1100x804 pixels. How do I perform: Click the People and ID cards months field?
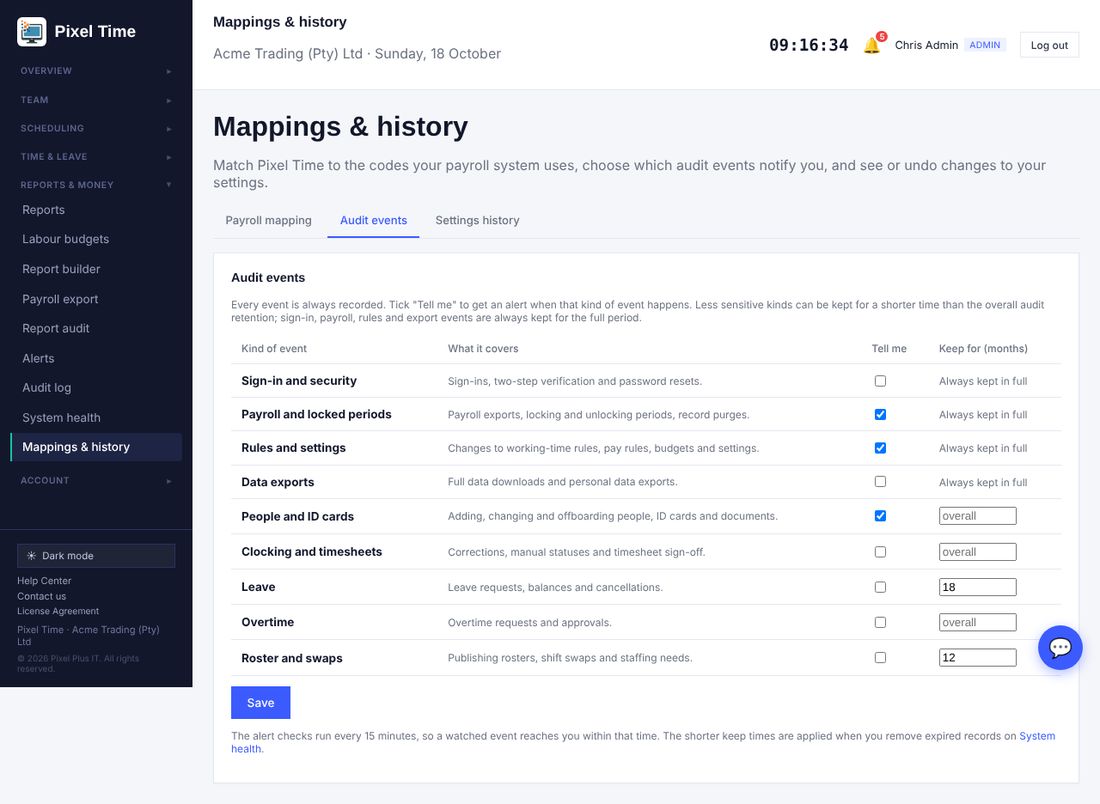point(977,516)
